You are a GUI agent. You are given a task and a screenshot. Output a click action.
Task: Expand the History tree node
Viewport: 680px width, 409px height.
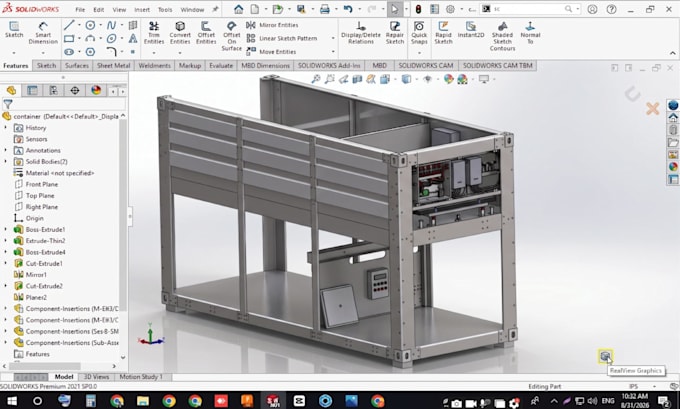click(x=5, y=128)
